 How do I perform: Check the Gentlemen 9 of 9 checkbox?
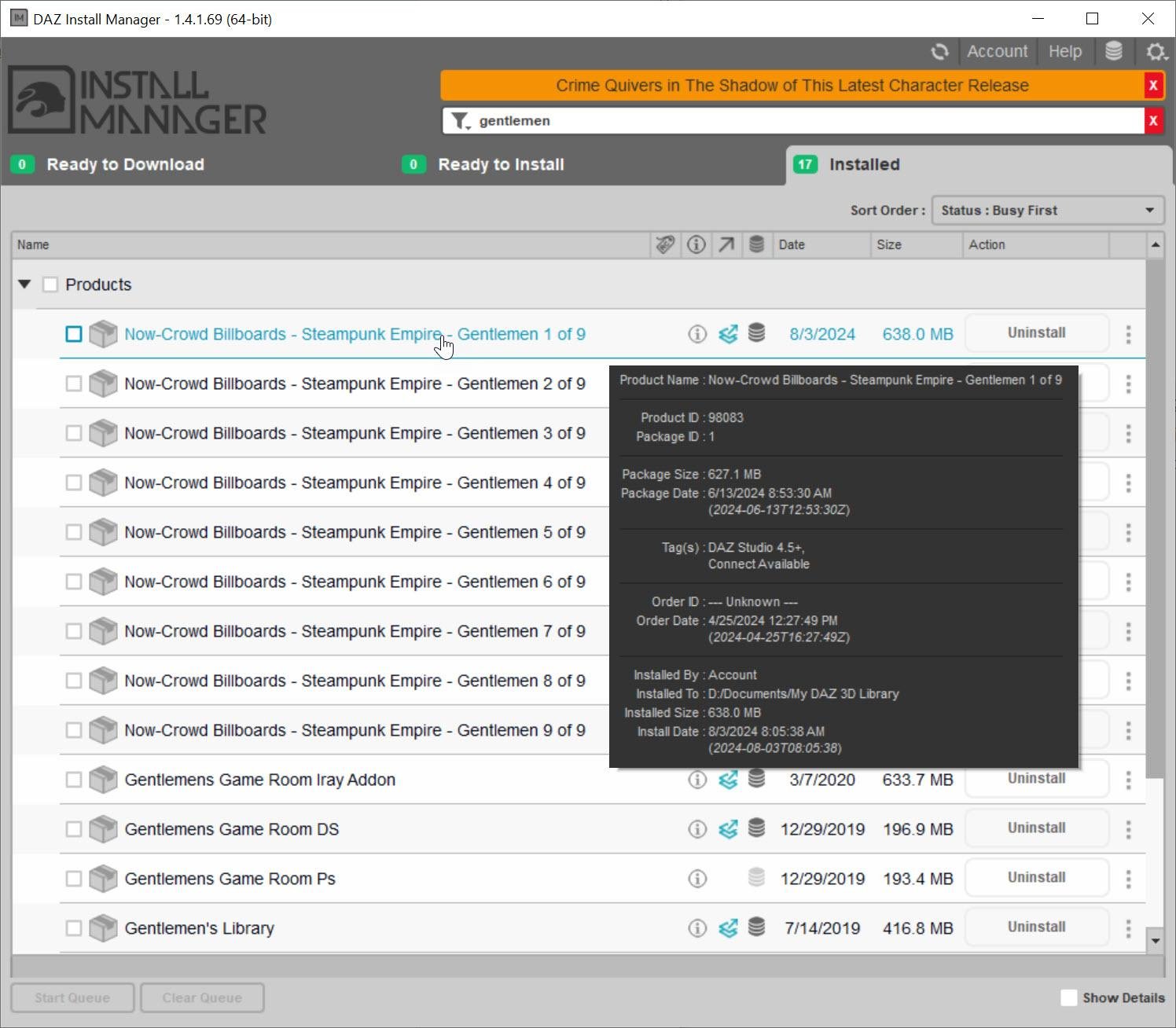click(74, 730)
